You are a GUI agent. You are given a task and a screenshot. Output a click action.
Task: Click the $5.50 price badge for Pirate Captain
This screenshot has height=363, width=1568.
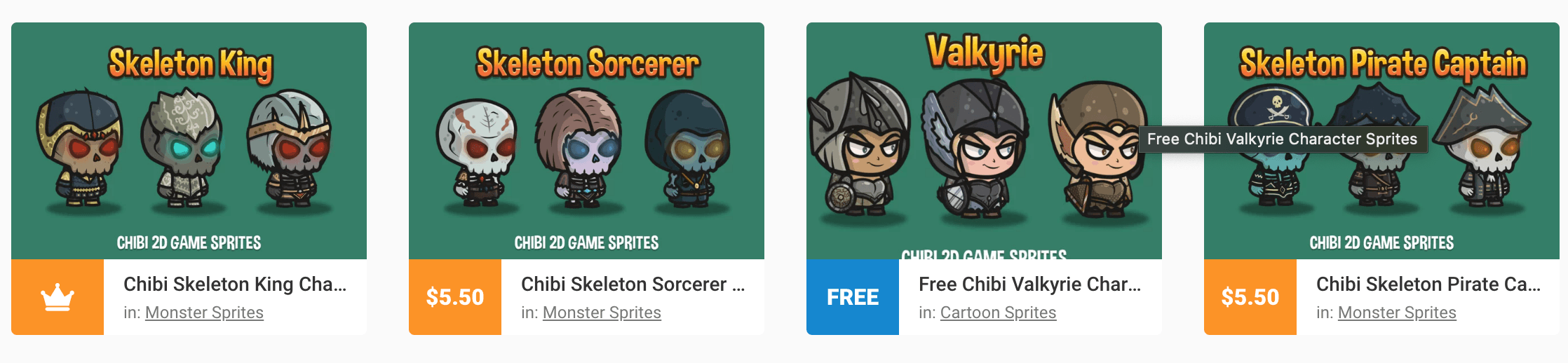1250,297
